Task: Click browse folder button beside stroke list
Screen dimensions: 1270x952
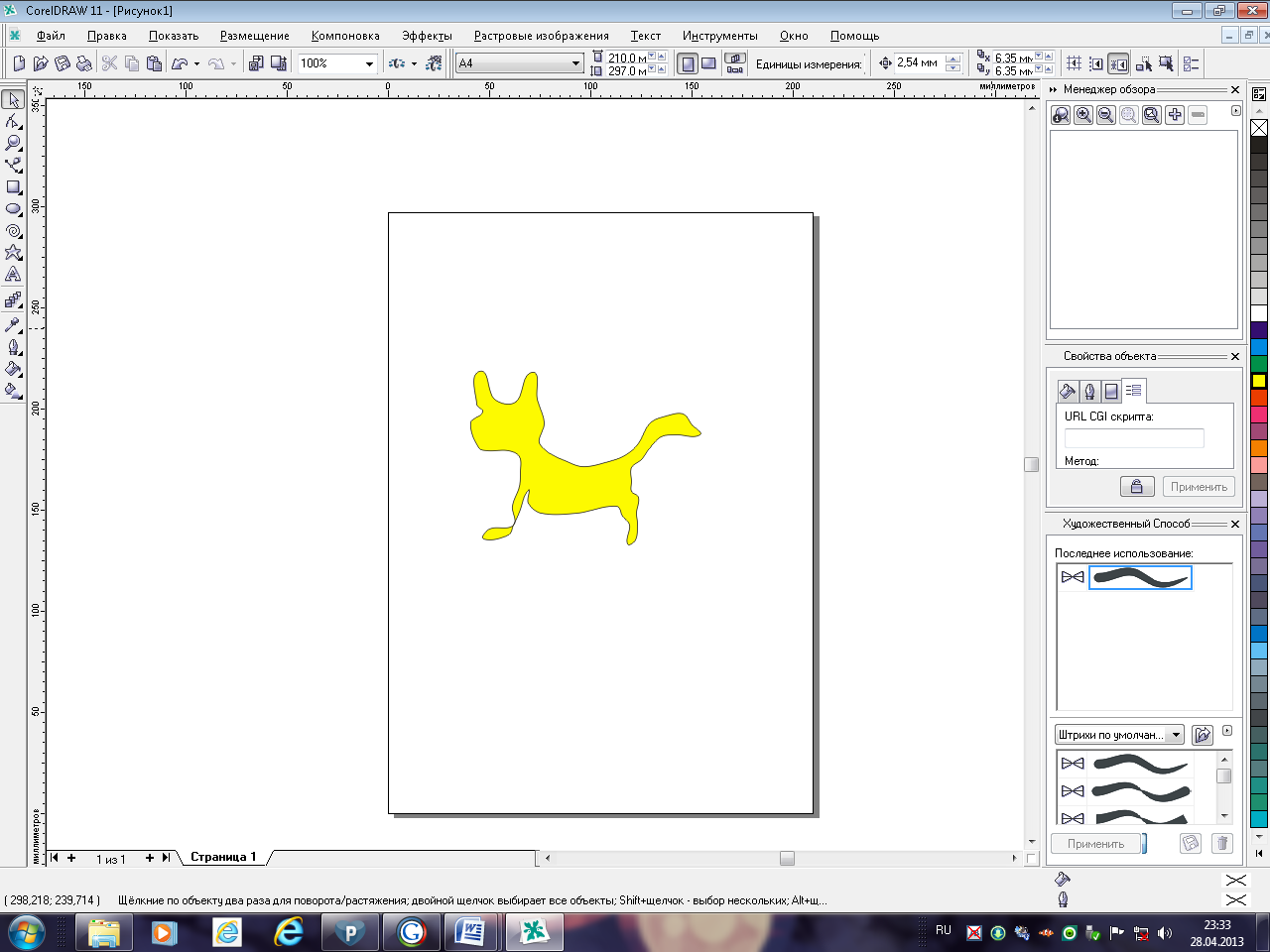Action: pos(1203,735)
